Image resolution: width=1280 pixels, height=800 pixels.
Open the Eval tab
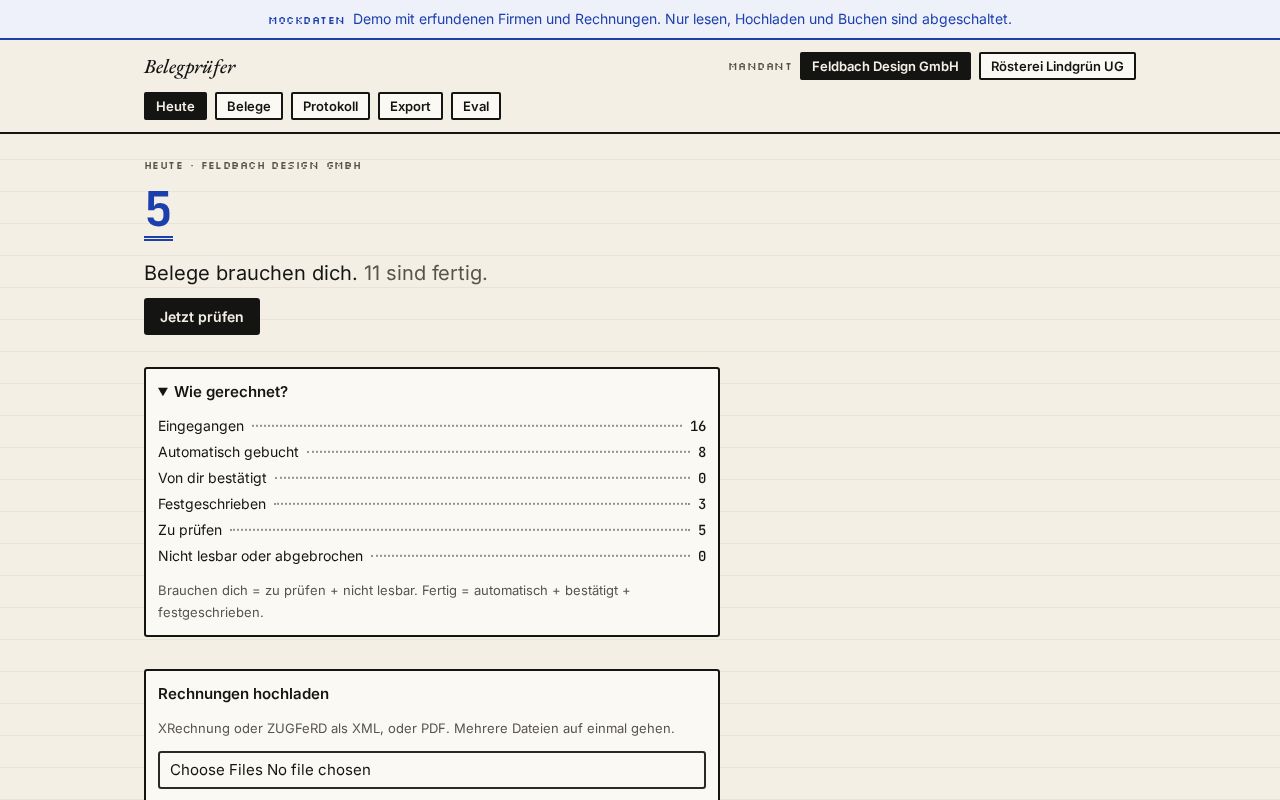476,106
